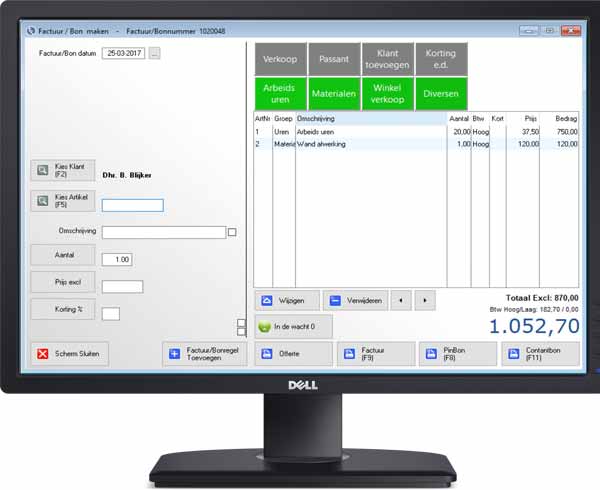Open Klant toevoegen
The image size is (600, 490).
click(388, 59)
